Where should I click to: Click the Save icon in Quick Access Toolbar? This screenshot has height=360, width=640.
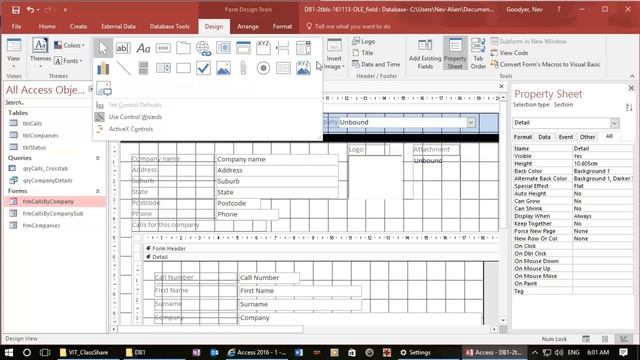[x=16, y=10]
